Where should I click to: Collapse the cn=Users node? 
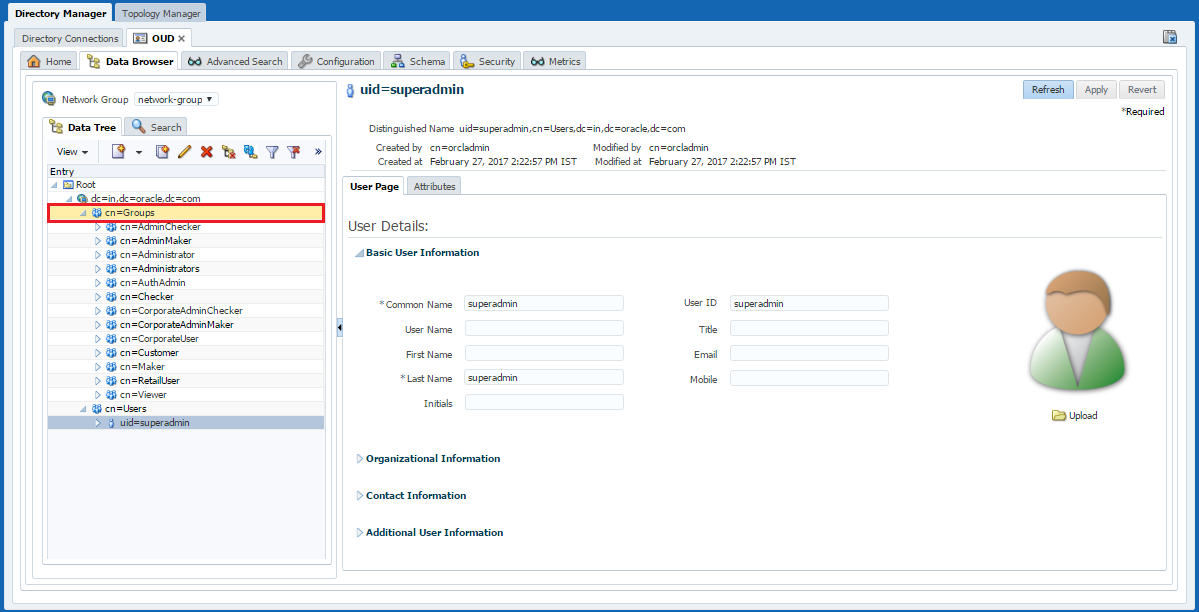[83, 409]
